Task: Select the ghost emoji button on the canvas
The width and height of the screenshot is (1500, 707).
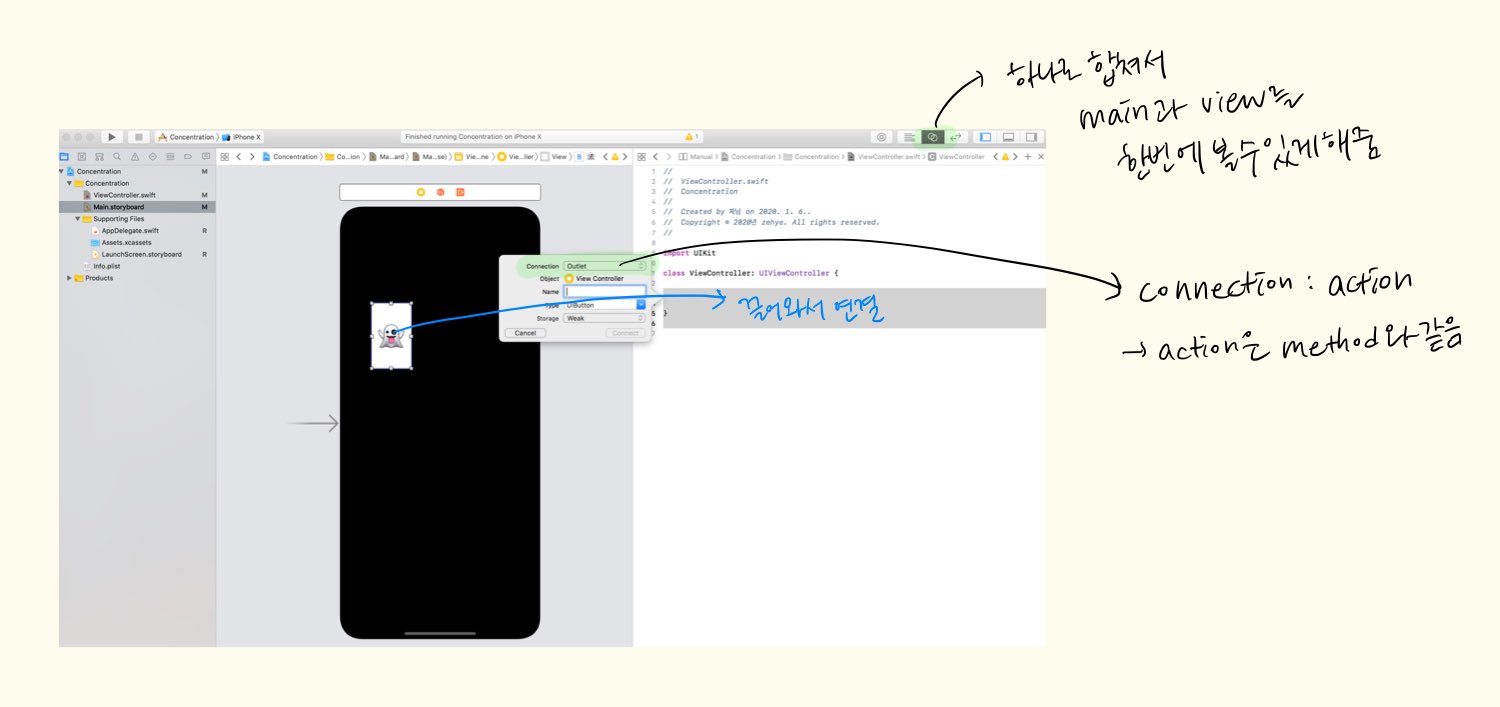Action: 391,336
